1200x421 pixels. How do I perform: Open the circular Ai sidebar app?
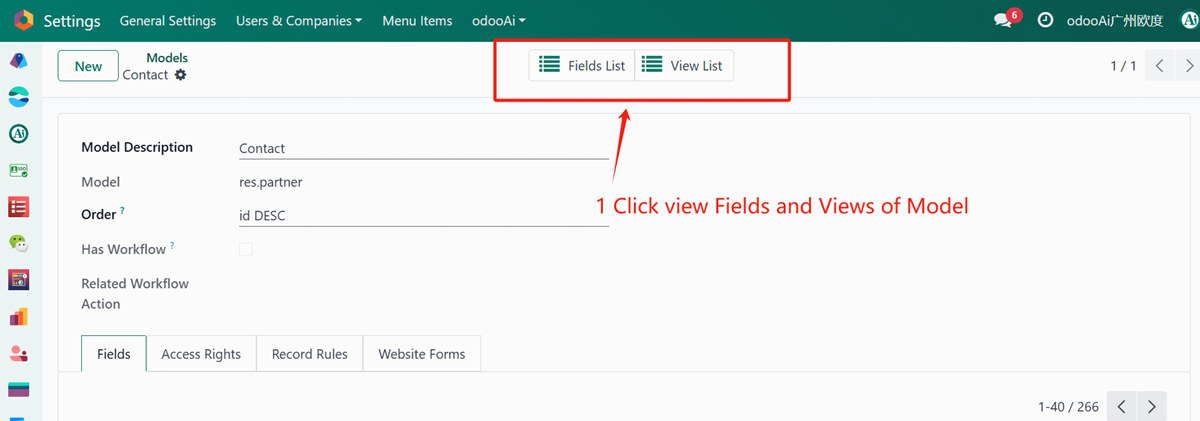point(18,133)
